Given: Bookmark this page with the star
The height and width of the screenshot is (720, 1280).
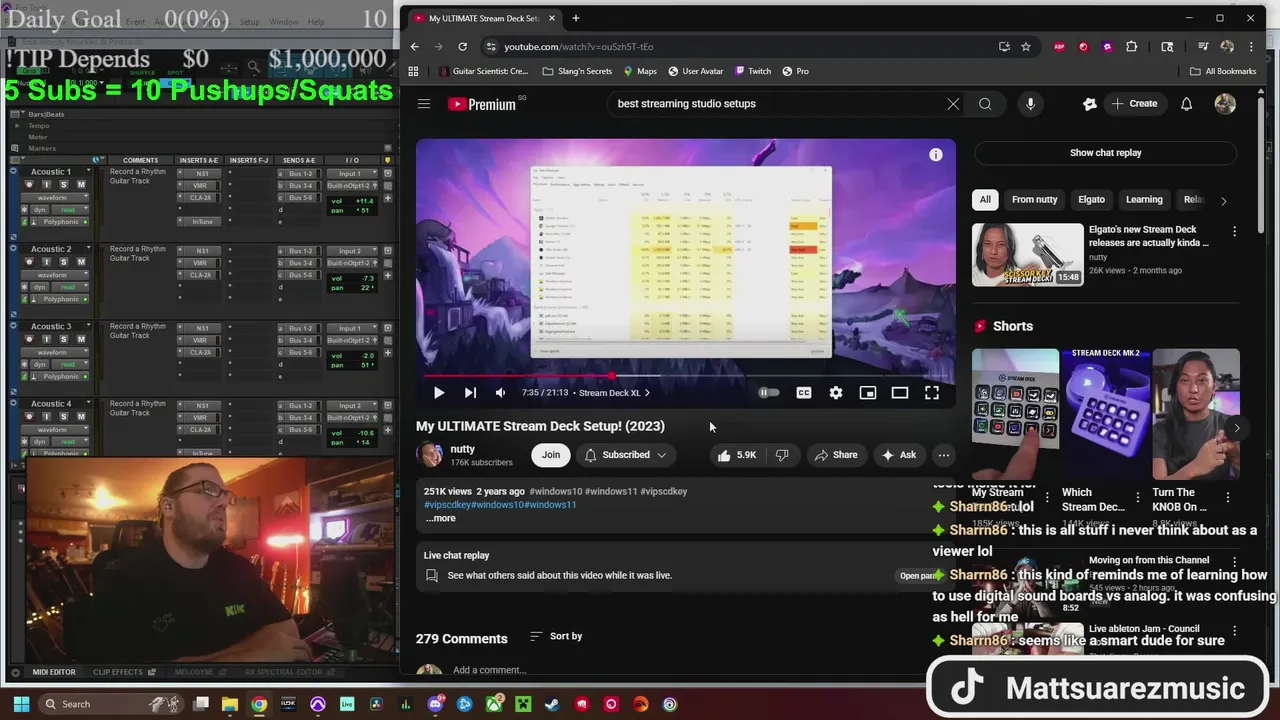Looking at the screenshot, I should pos(1025,47).
